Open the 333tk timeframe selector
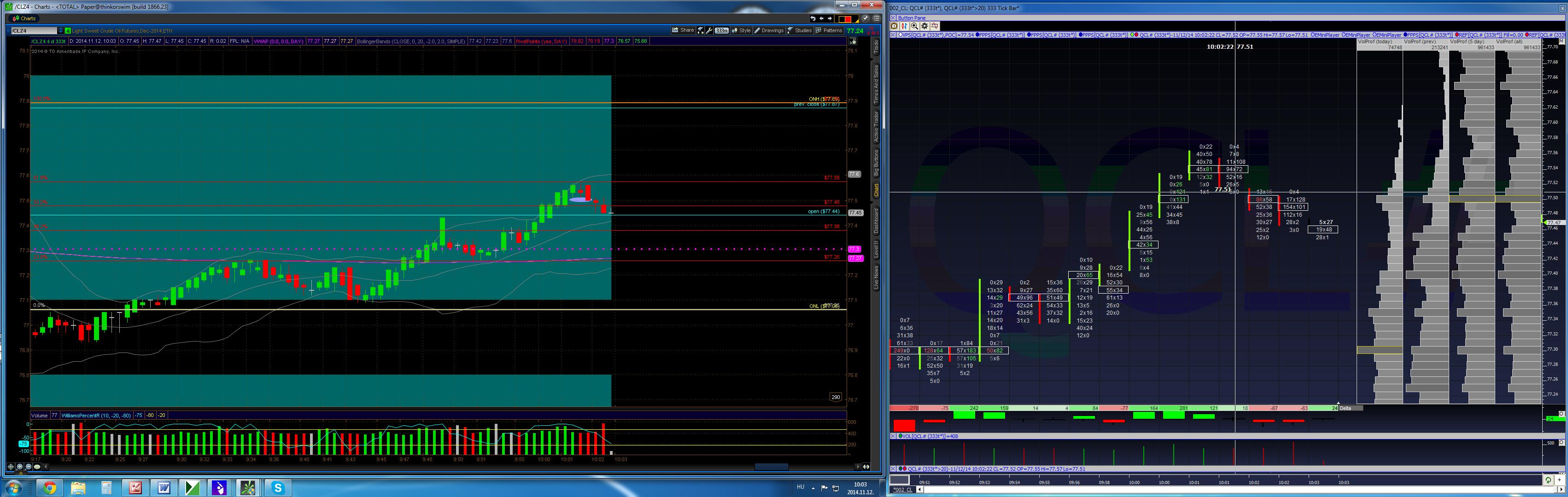This screenshot has height=497, width=1568. pos(722,30)
